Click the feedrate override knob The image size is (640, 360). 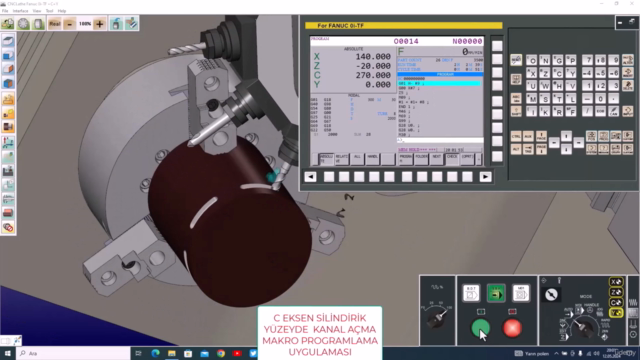436,319
